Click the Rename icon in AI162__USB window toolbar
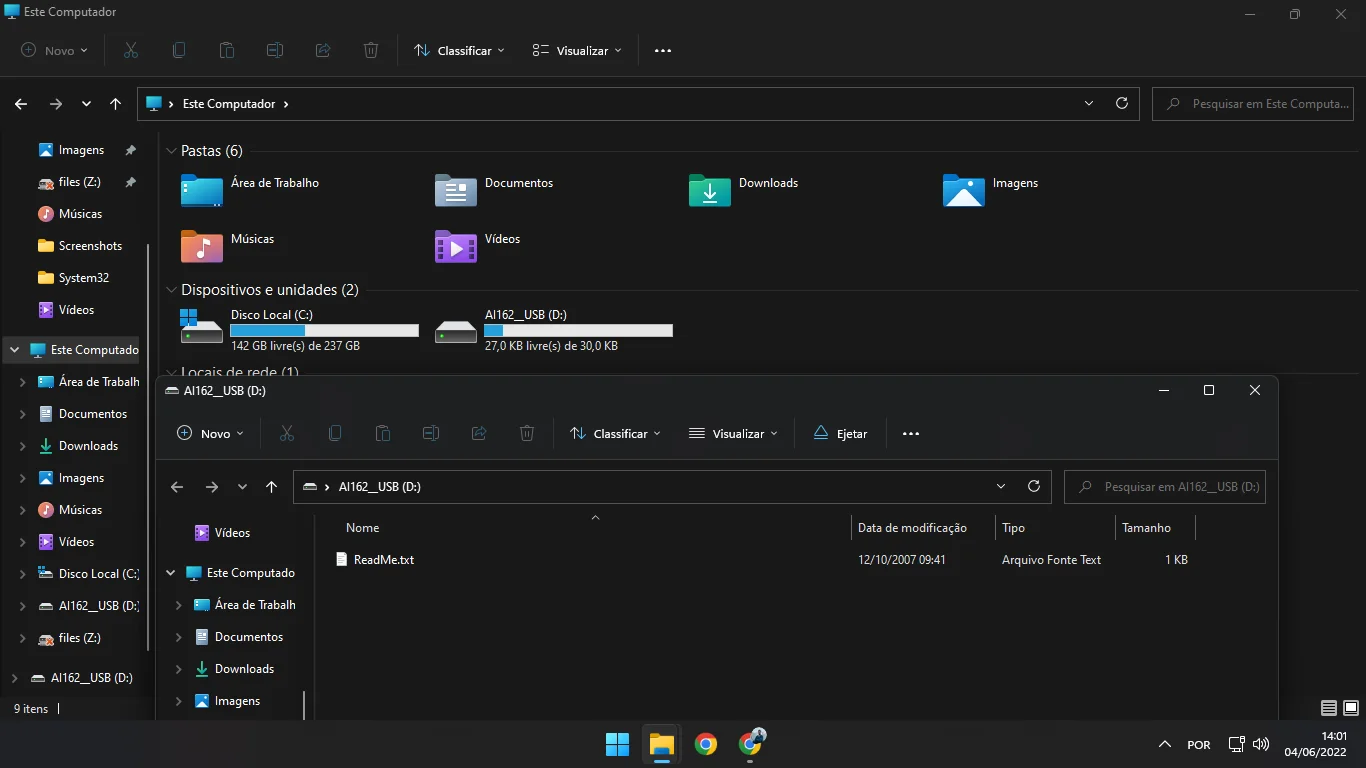Image resolution: width=1366 pixels, height=768 pixels. tap(431, 433)
